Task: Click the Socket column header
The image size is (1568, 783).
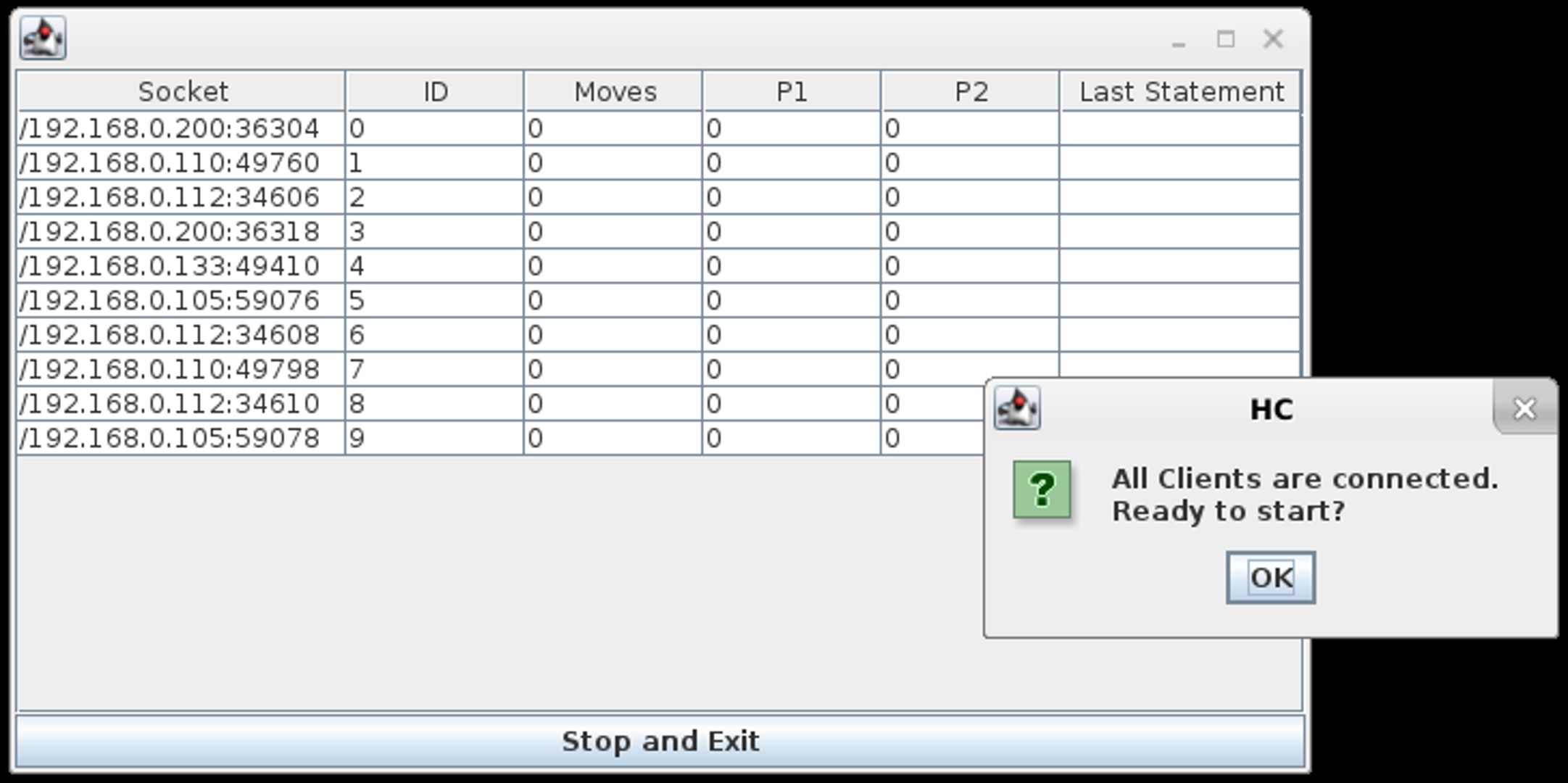Action: pos(182,92)
